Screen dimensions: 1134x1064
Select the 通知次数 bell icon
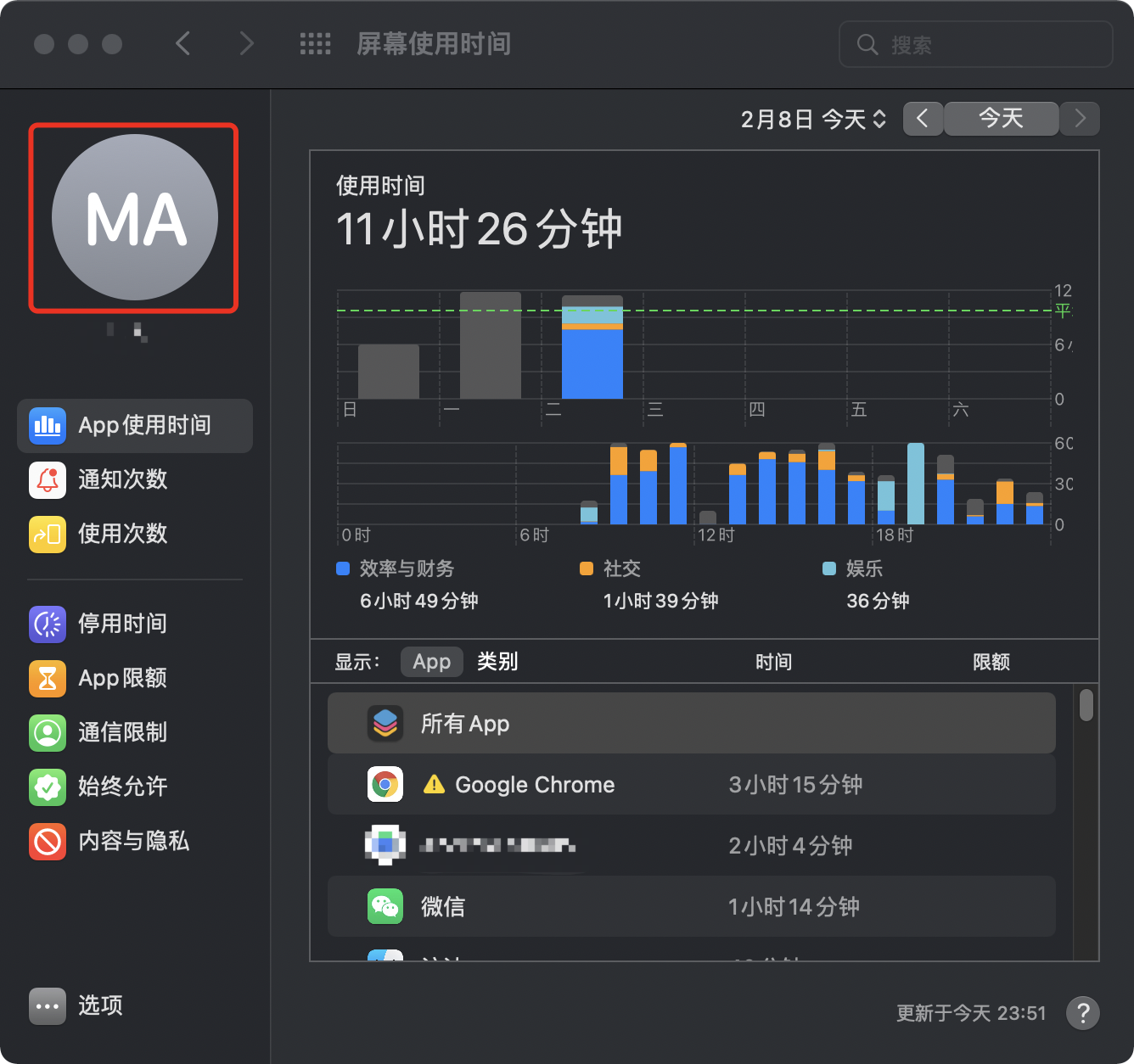[48, 479]
